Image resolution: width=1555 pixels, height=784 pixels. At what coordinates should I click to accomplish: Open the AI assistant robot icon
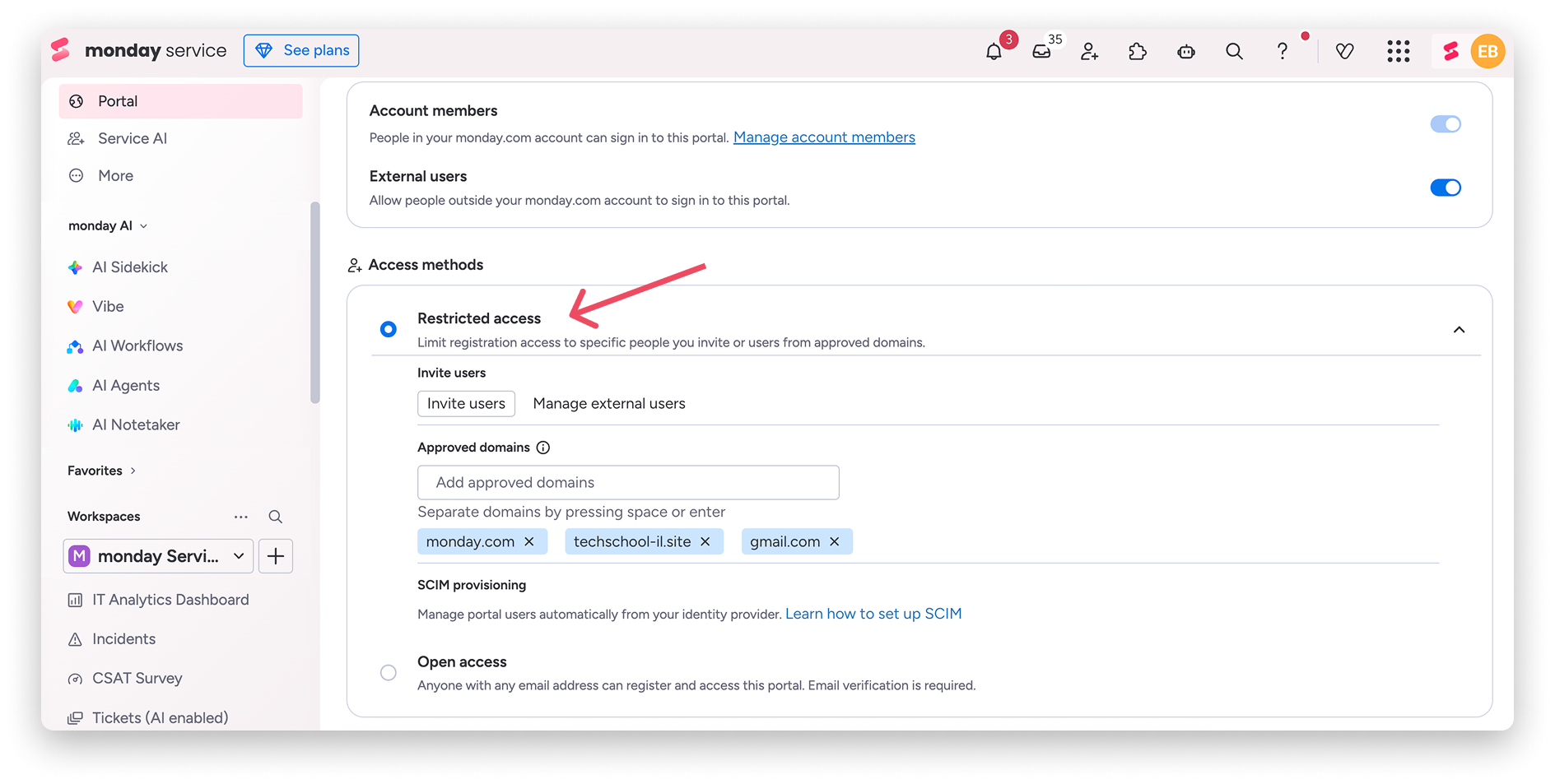1186,51
